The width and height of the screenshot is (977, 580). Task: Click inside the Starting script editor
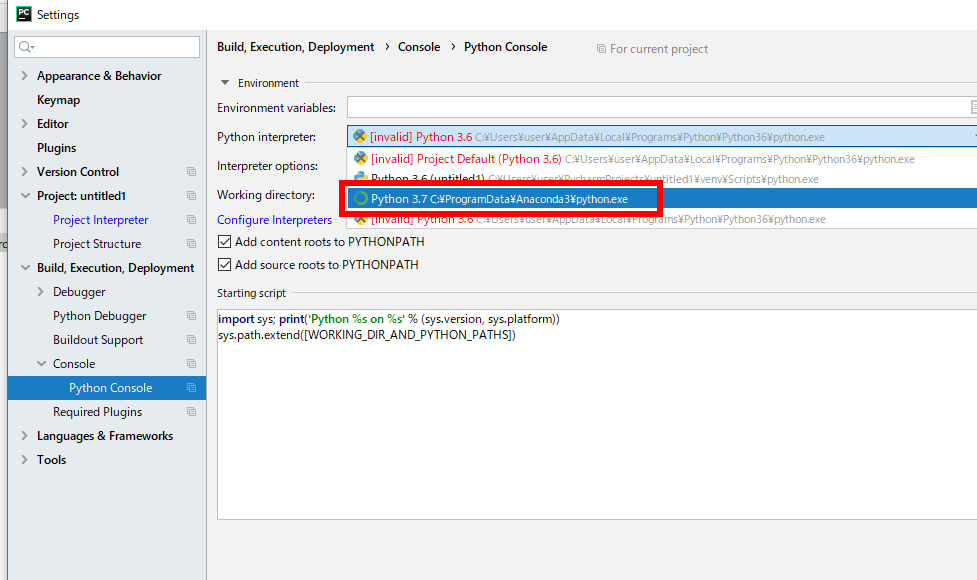point(597,414)
